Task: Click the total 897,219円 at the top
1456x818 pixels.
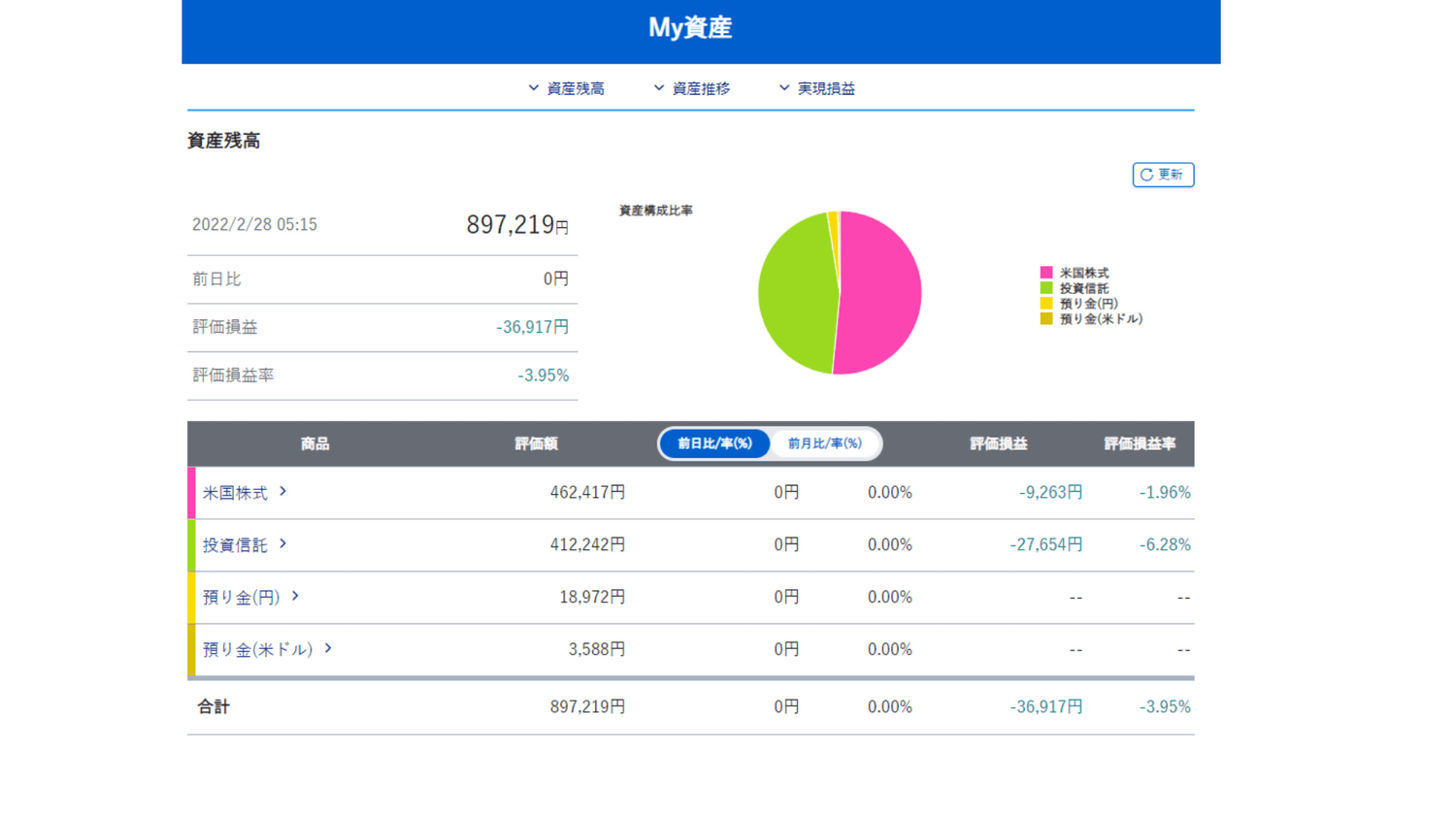Action: click(x=517, y=225)
